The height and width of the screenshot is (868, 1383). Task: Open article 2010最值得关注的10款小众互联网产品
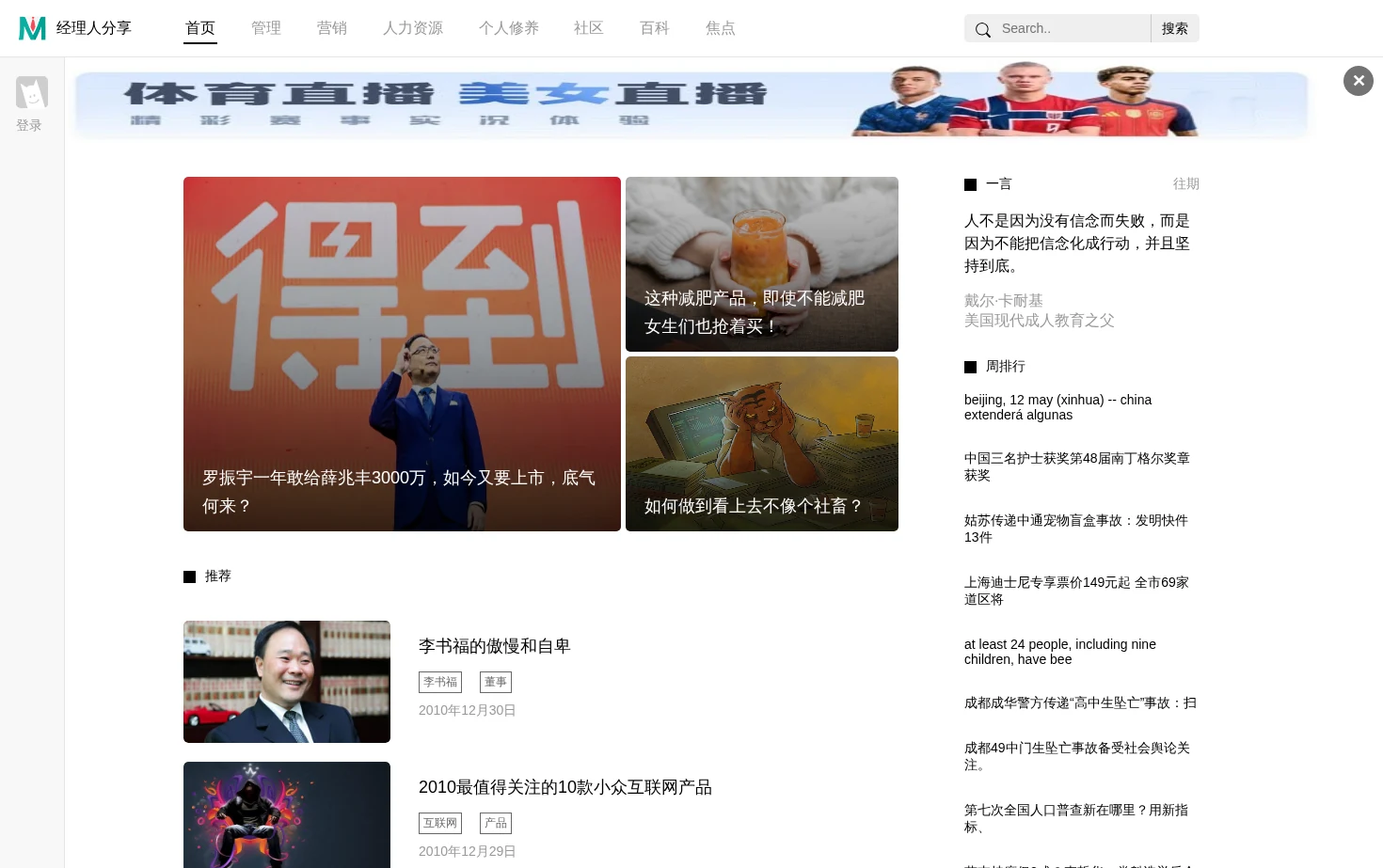pyautogui.click(x=565, y=787)
